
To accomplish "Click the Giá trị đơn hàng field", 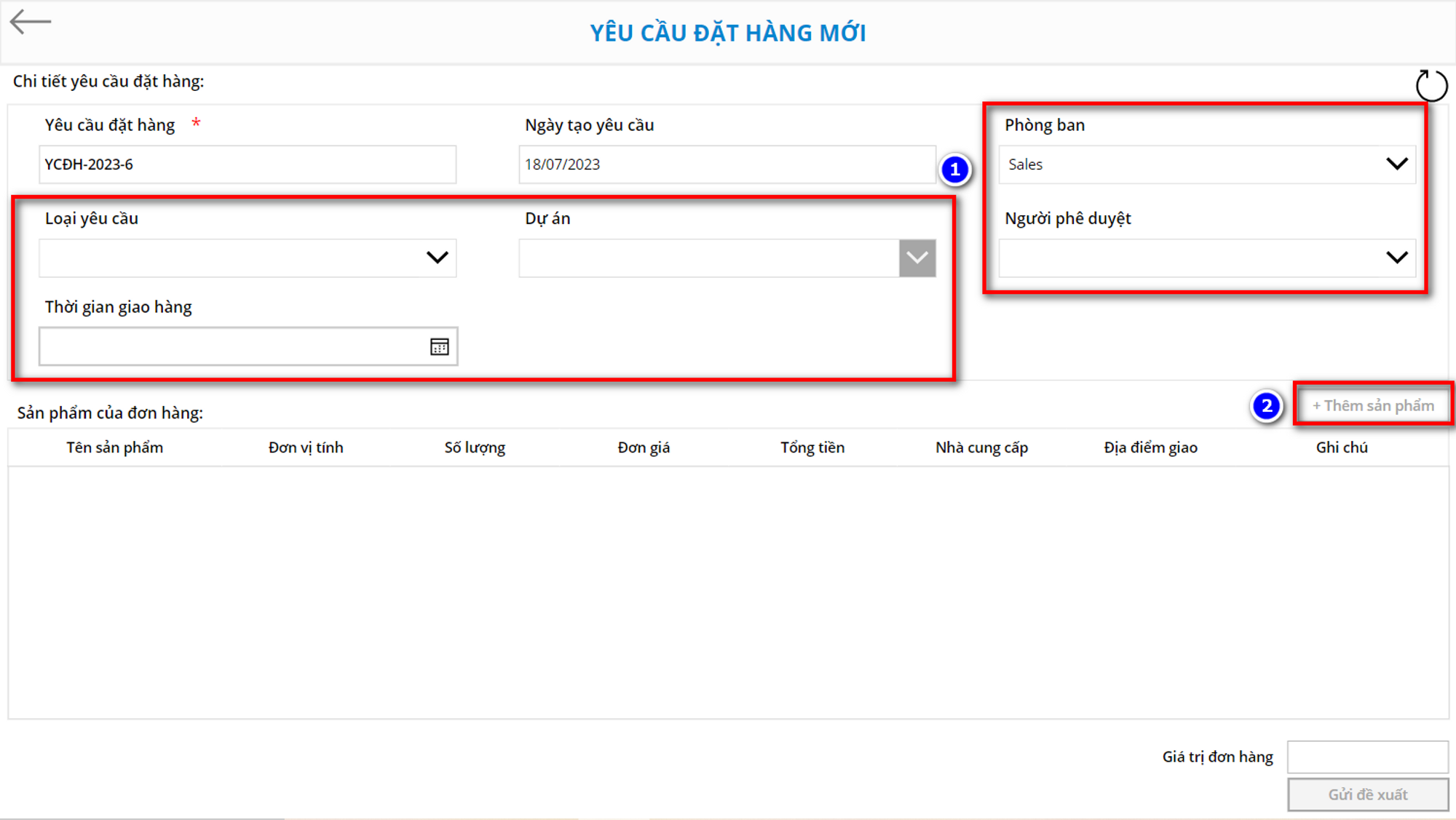I will click(x=1367, y=757).
